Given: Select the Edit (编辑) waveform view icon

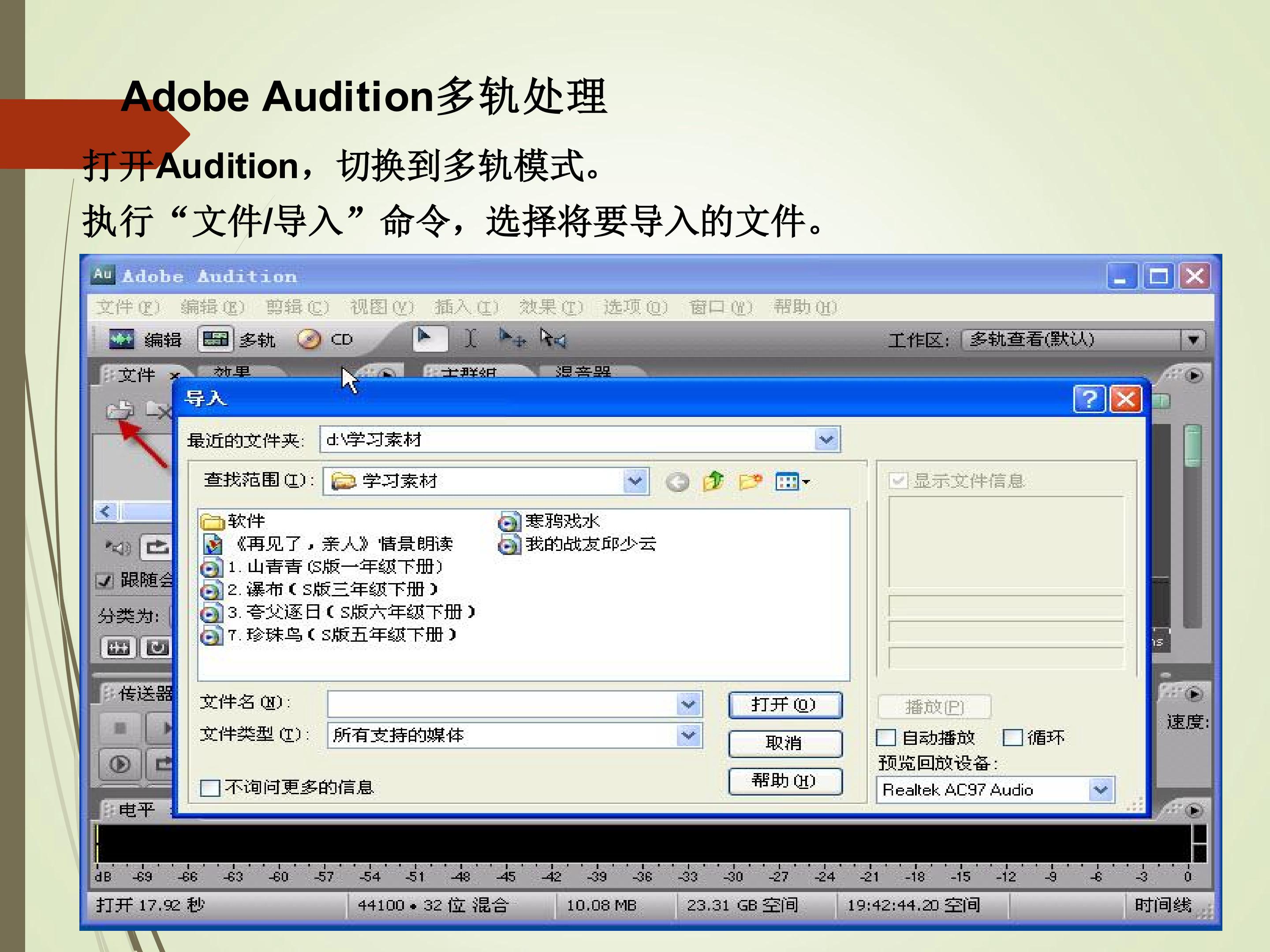Looking at the screenshot, I should tap(122, 339).
